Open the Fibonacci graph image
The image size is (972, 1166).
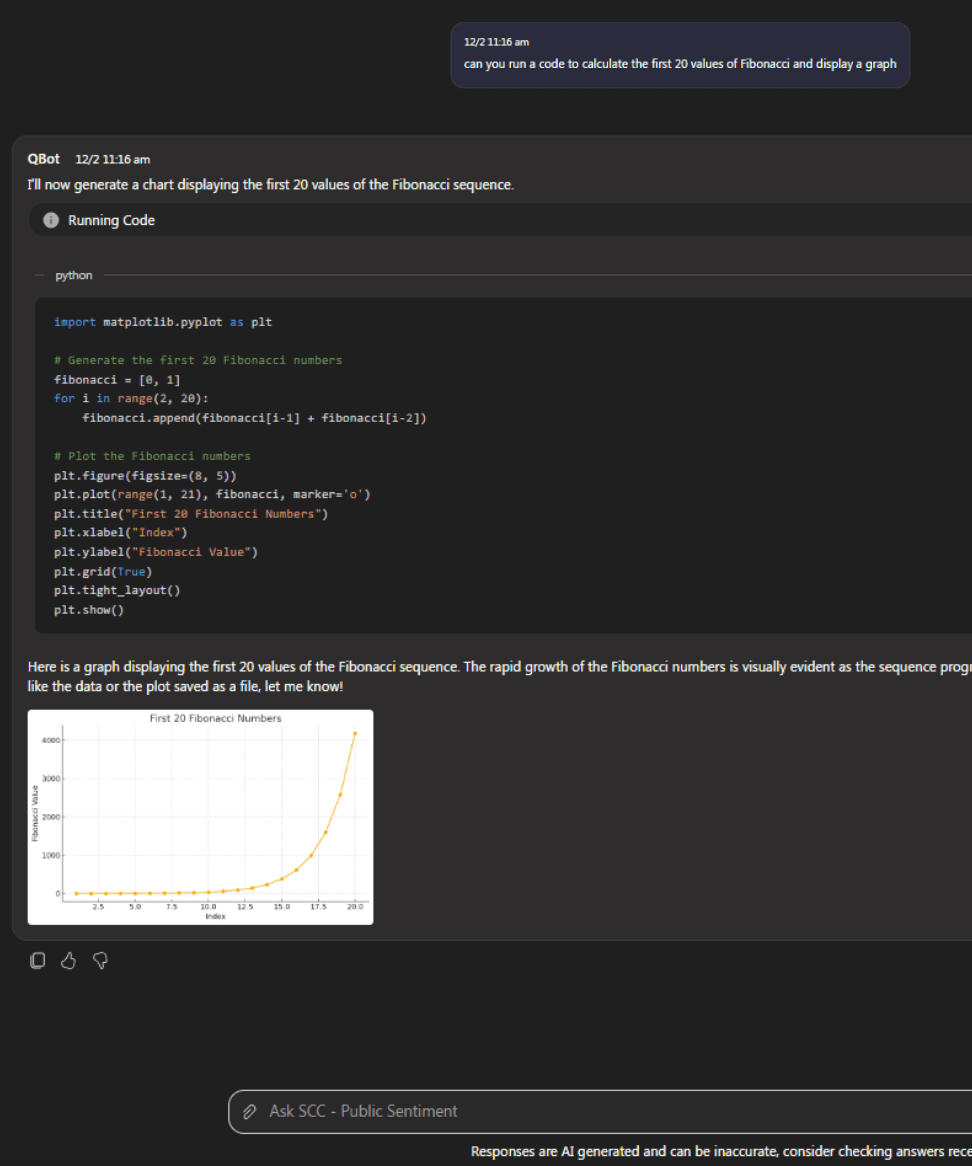(200, 817)
